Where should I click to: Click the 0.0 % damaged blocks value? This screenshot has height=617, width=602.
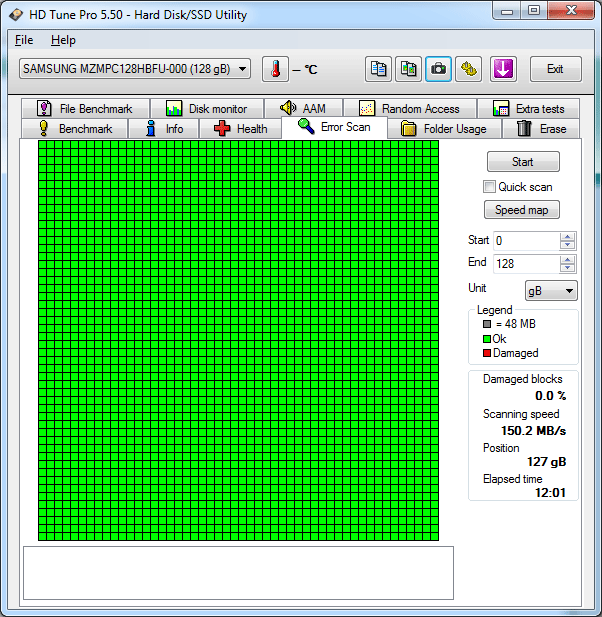click(x=550, y=396)
